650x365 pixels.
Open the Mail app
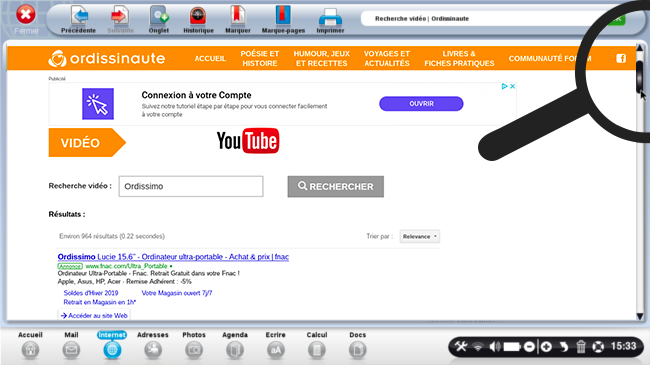(x=71, y=345)
